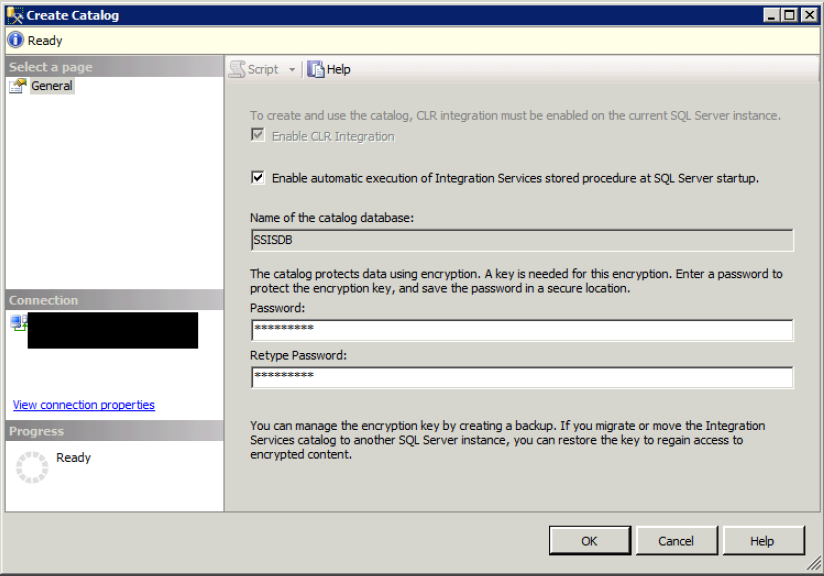The height and width of the screenshot is (576, 824).
Task: Focus the Password input field
Action: point(522,330)
